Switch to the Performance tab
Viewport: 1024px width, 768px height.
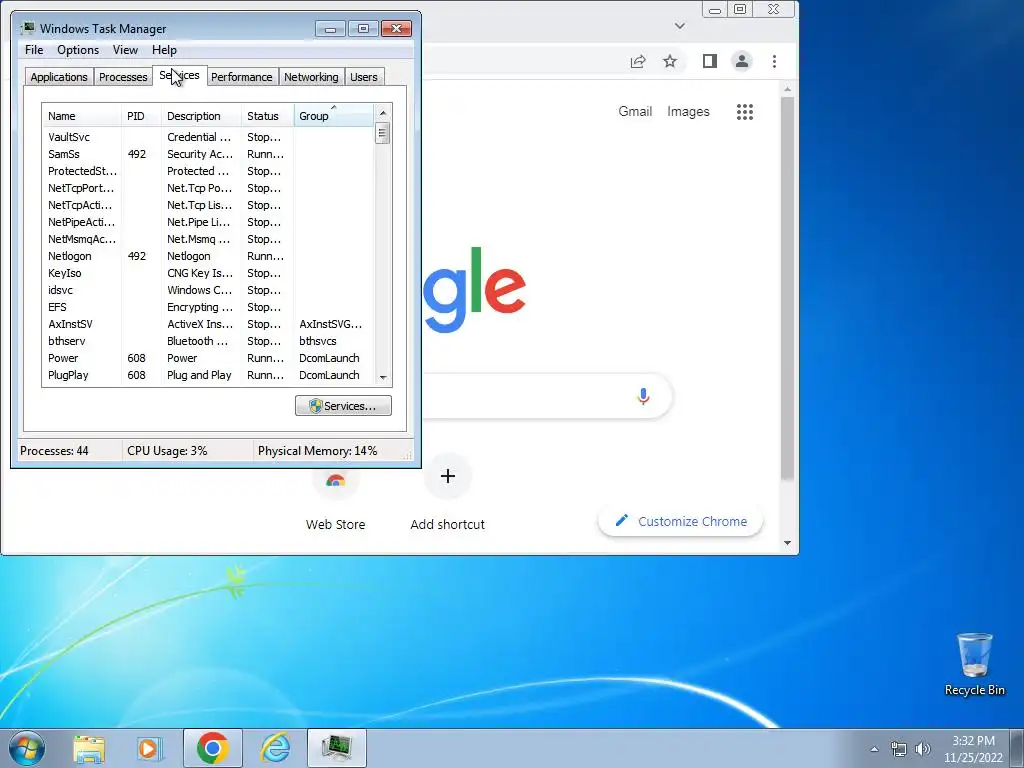point(242,77)
